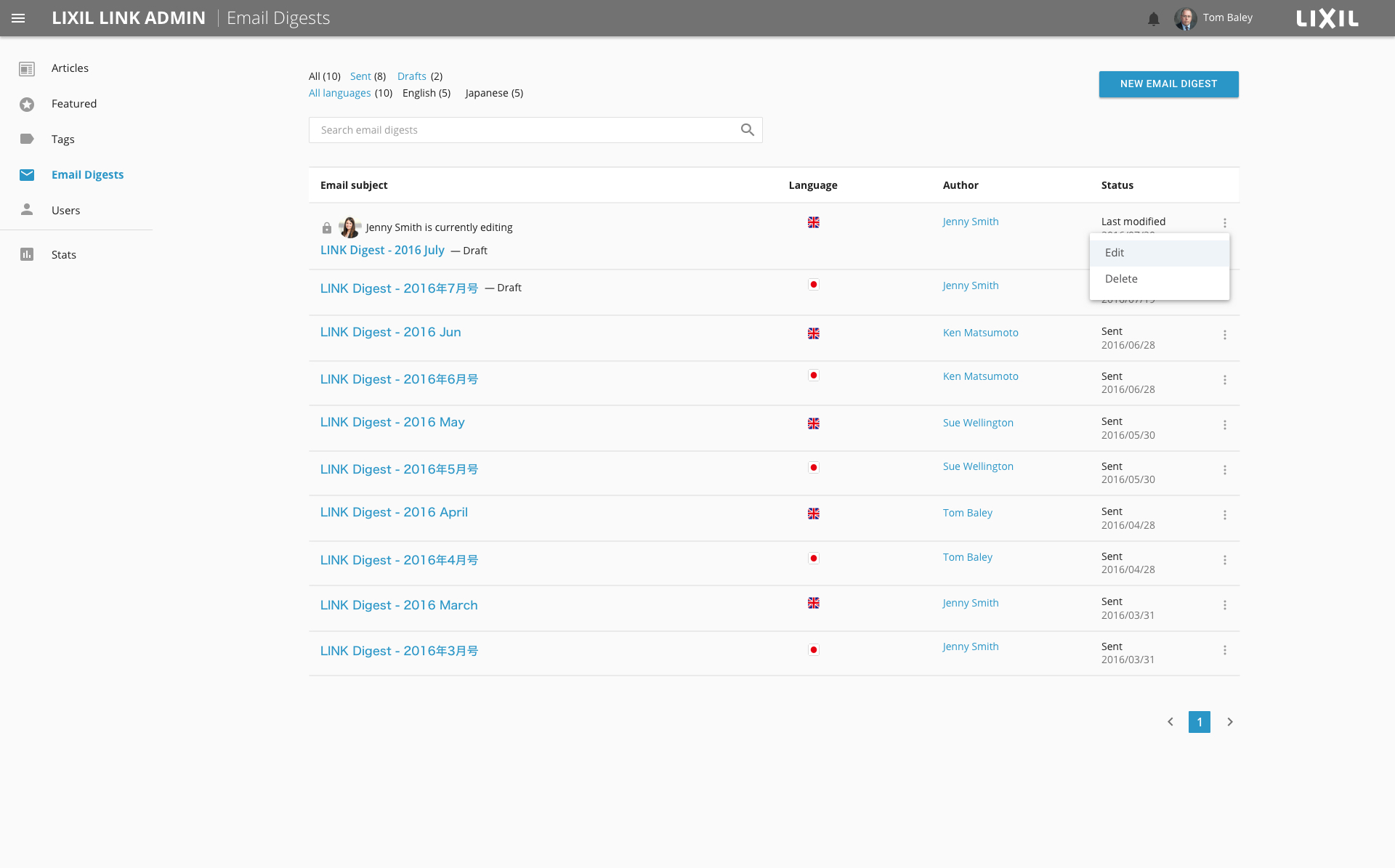Screen dimensions: 1395x868
Task: Open more options for 2016 July digest
Action: click(x=1225, y=223)
